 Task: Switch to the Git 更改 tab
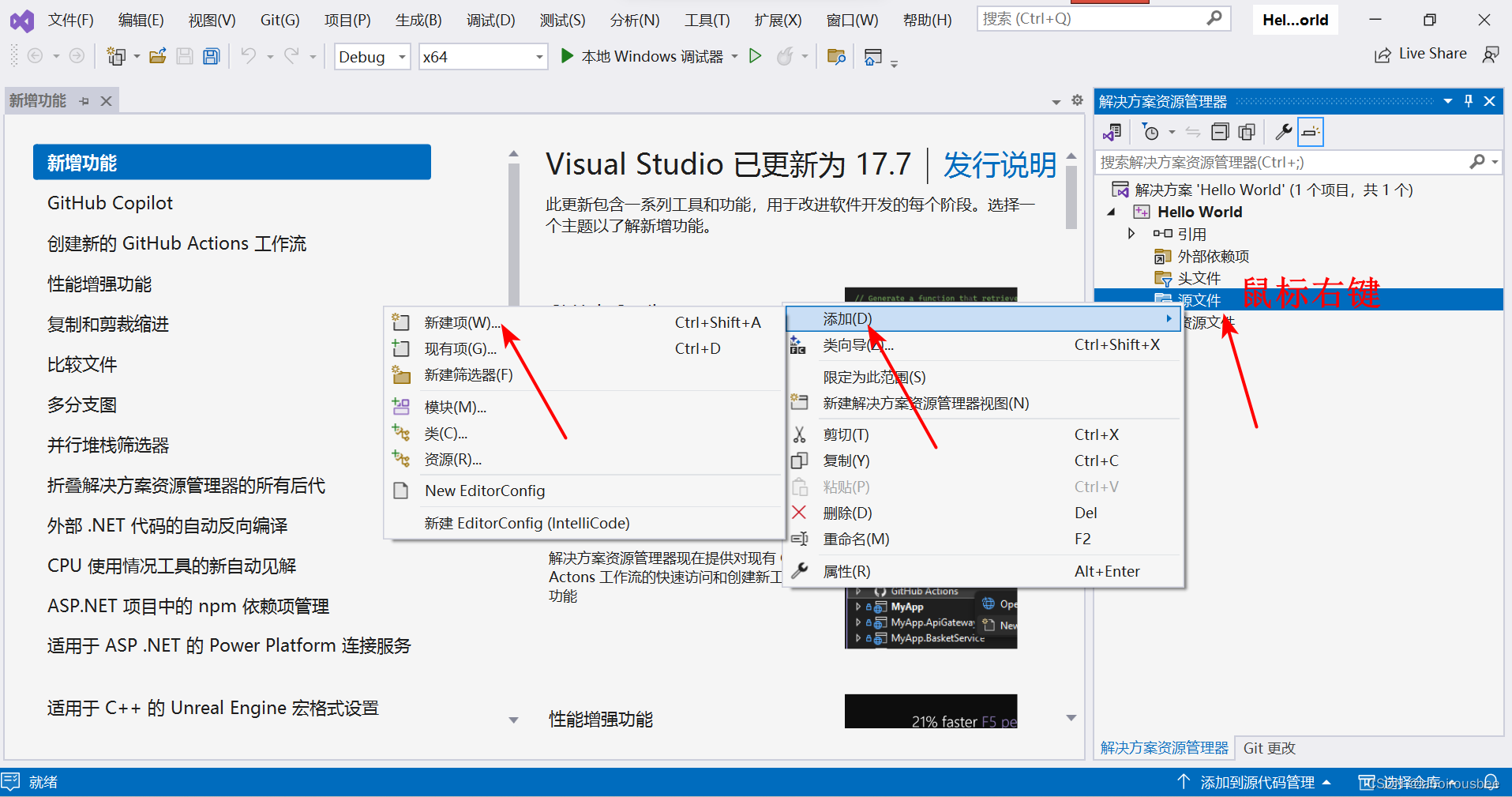pyautogui.click(x=1270, y=748)
